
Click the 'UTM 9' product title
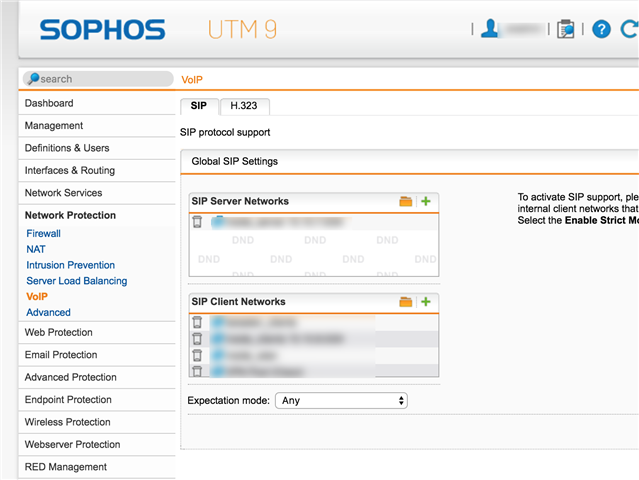(x=242, y=29)
